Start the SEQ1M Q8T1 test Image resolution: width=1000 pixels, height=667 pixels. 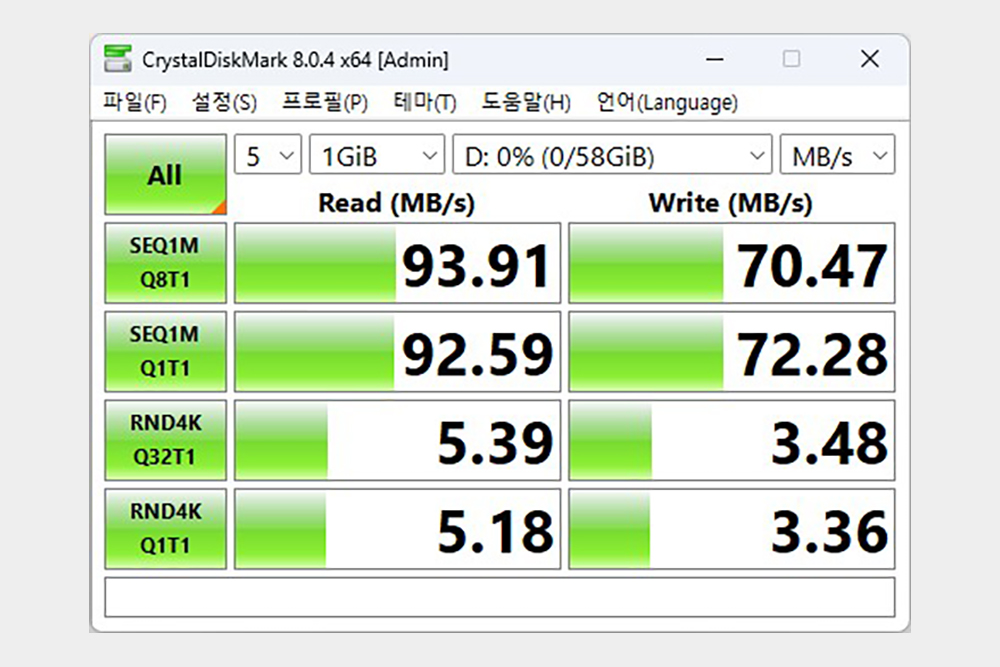pyautogui.click(x=165, y=263)
